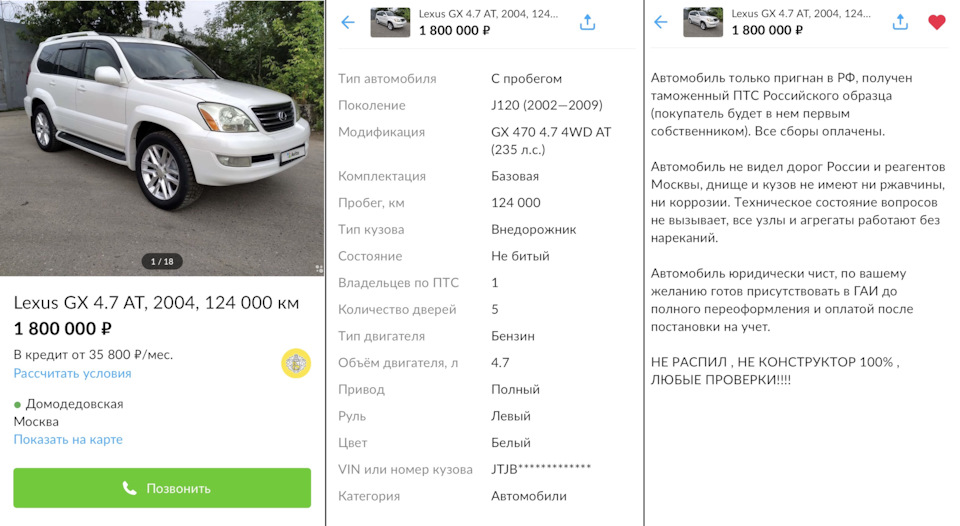The height and width of the screenshot is (526, 960).
Task: Call seller with the Позвонить button
Action: (162, 488)
